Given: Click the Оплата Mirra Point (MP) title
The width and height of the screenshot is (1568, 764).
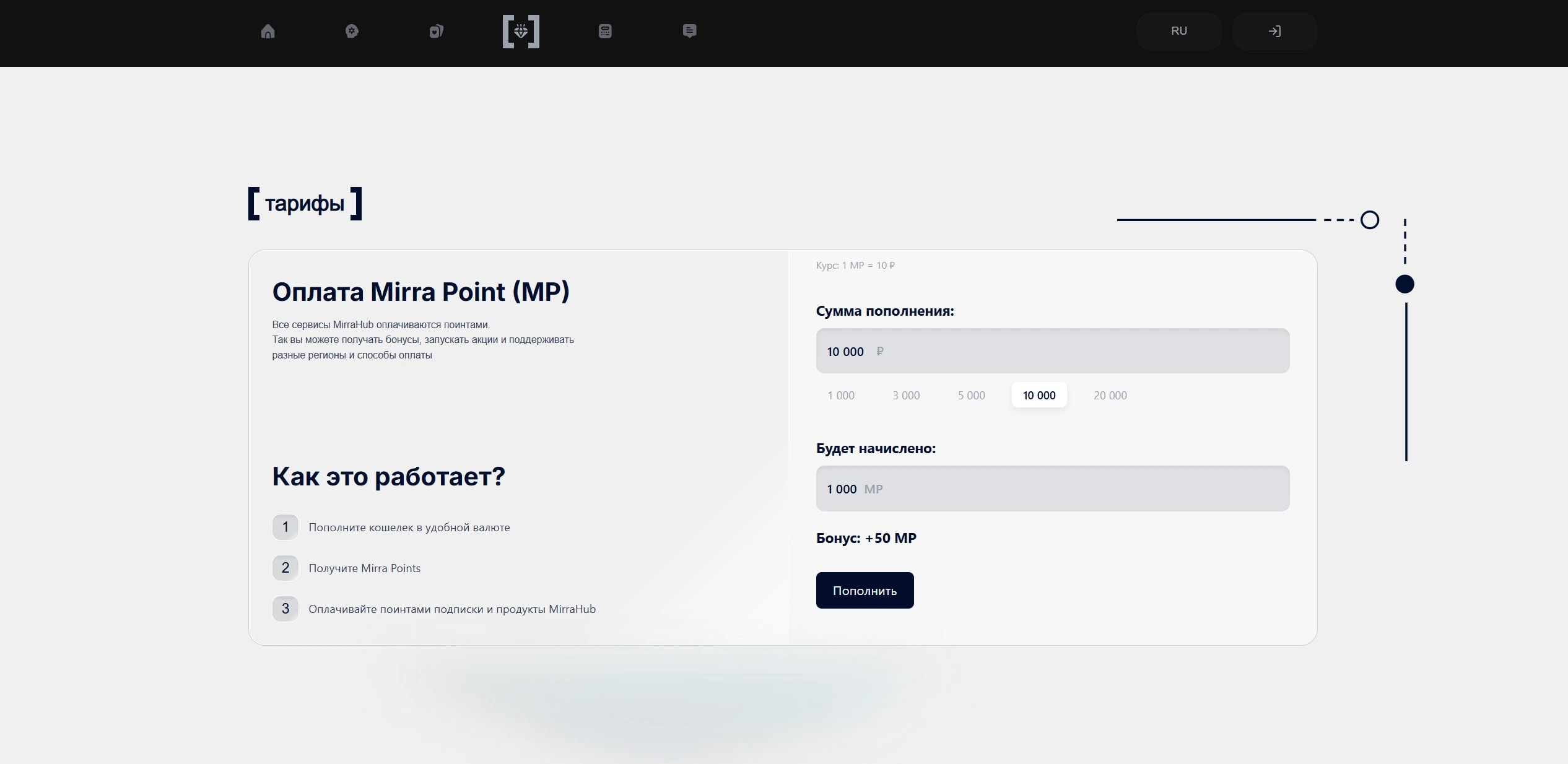Looking at the screenshot, I should 420,292.
